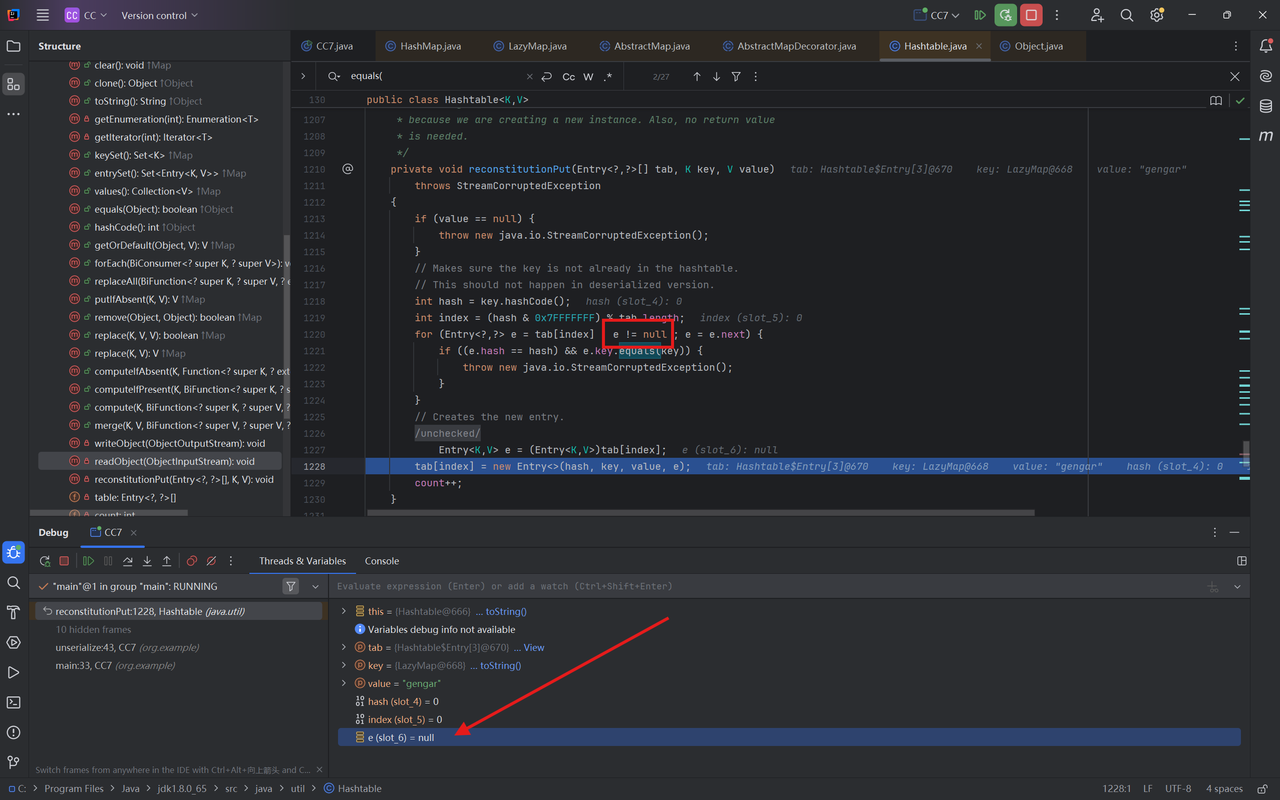Open the CC7 run configuration dropdown
The height and width of the screenshot is (800, 1280).
coord(938,15)
